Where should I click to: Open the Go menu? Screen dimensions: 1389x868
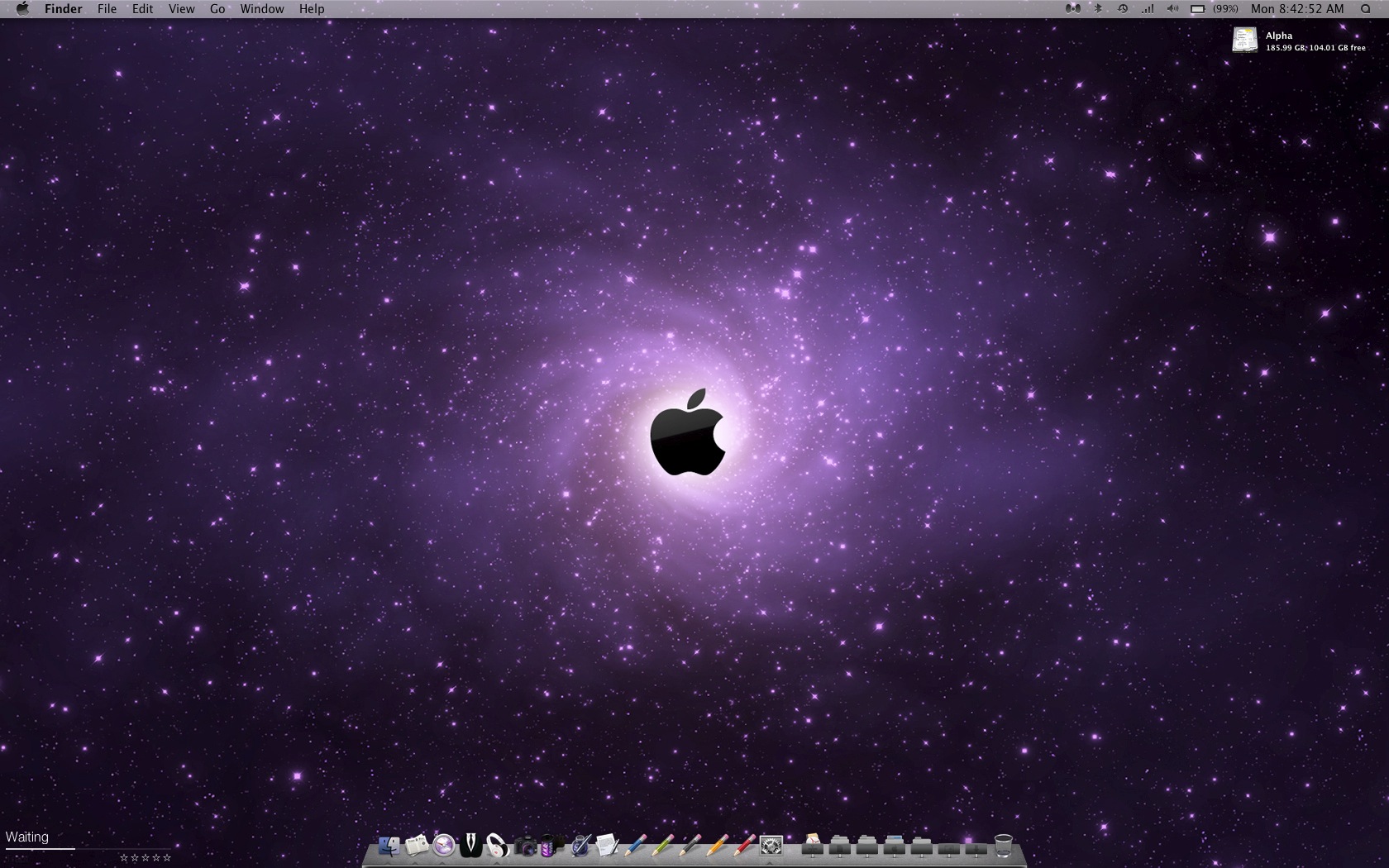(x=217, y=9)
